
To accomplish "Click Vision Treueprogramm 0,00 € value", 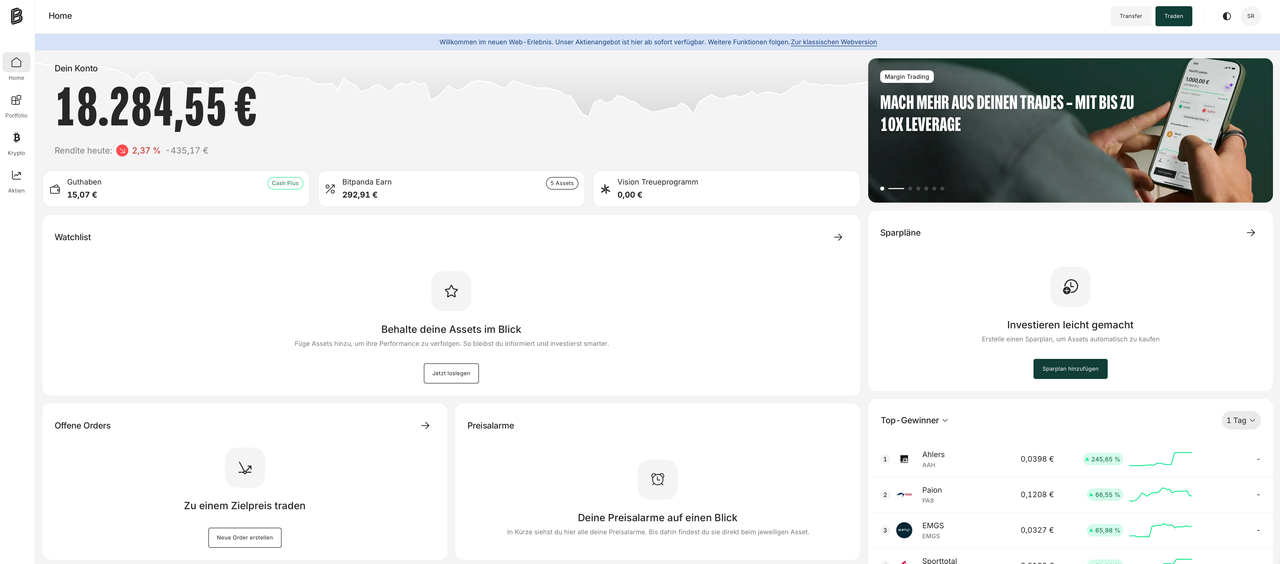I will (629, 195).
